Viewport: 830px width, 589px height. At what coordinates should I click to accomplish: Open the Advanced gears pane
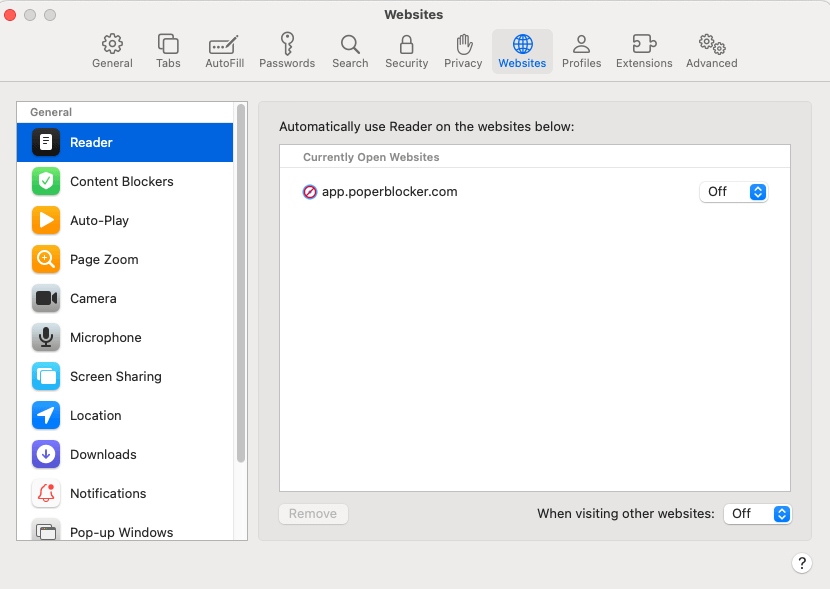[x=711, y=51]
